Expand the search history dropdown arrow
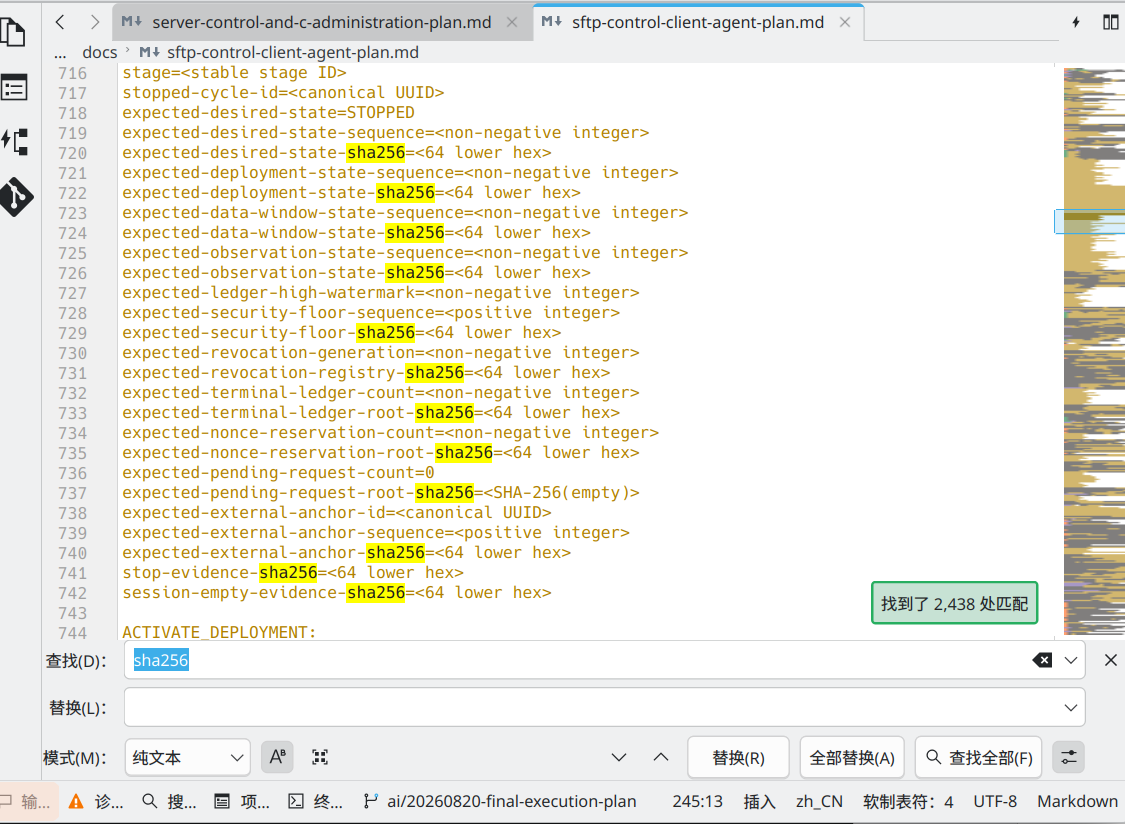 1070,660
